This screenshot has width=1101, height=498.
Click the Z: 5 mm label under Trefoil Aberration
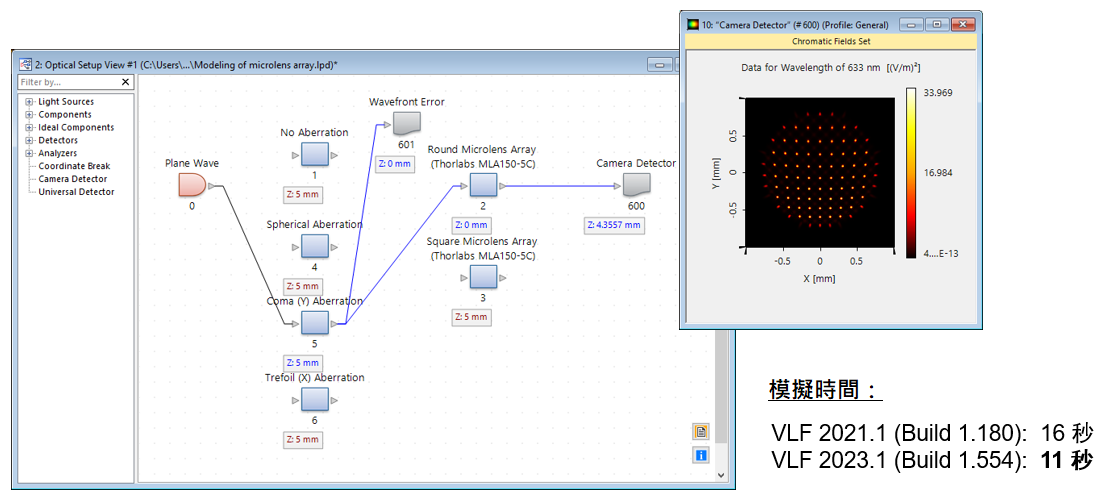303,440
